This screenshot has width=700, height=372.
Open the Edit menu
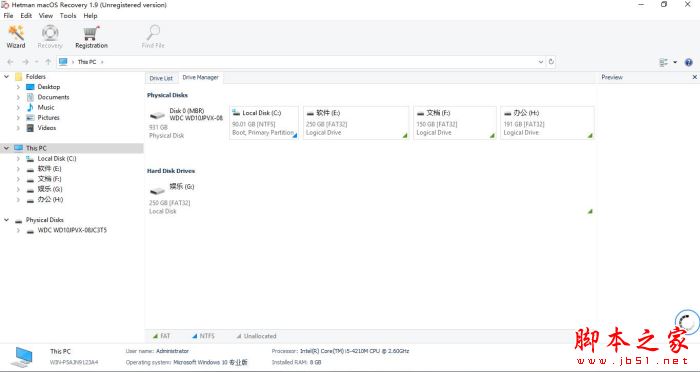click(26, 16)
